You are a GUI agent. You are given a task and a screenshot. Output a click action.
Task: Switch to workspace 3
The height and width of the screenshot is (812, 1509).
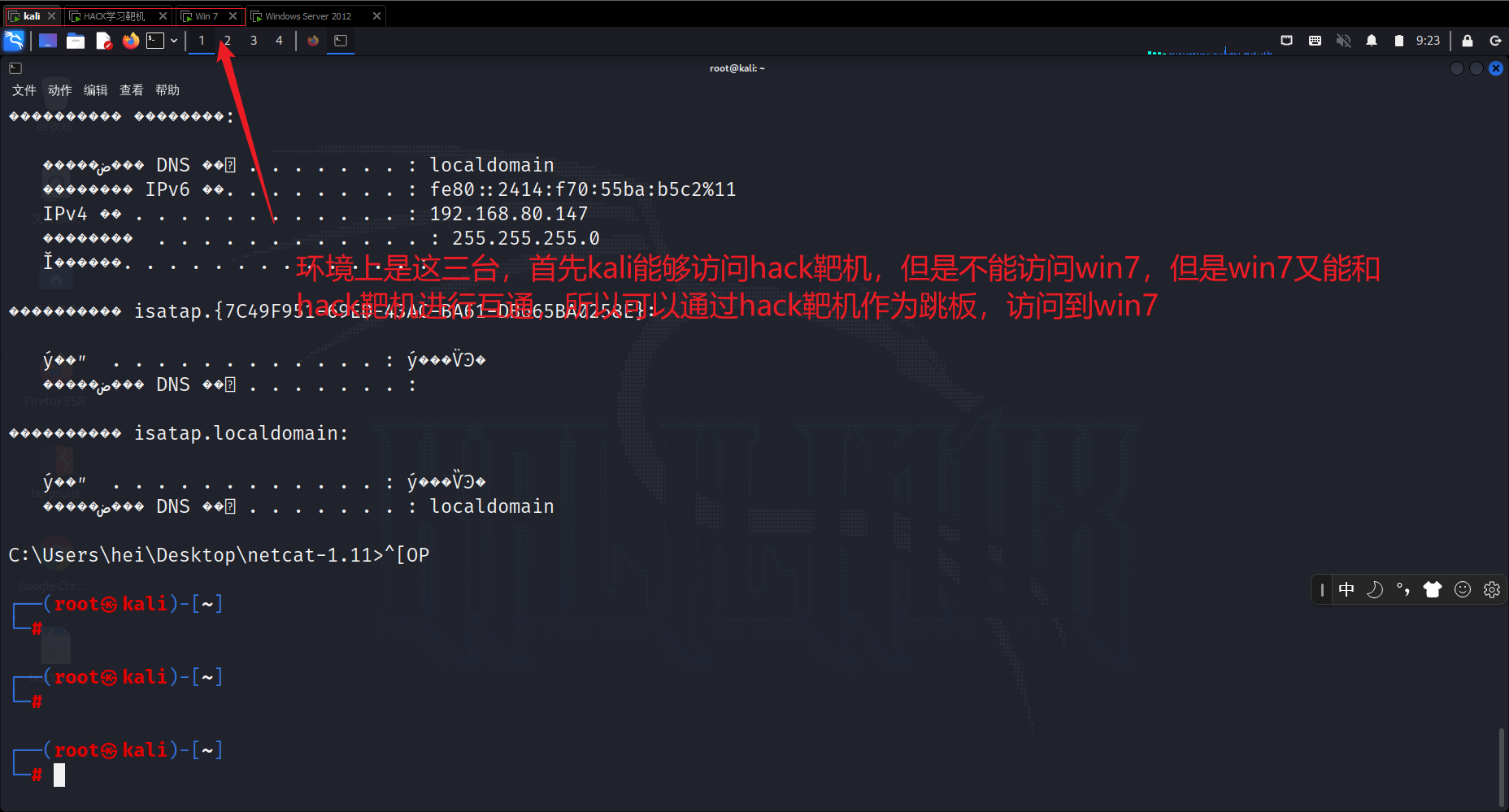(253, 40)
